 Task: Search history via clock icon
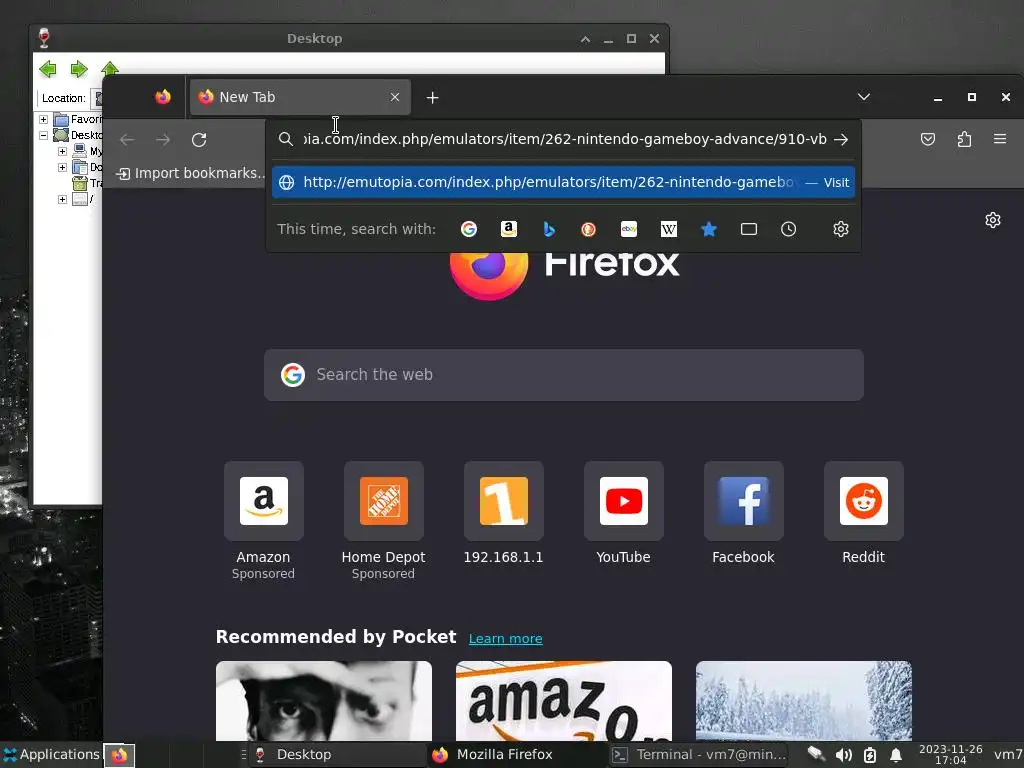coord(788,229)
